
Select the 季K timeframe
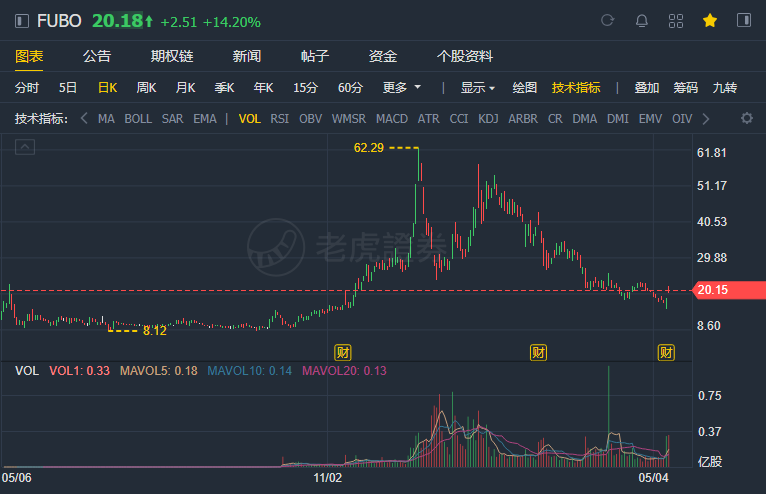(x=224, y=87)
